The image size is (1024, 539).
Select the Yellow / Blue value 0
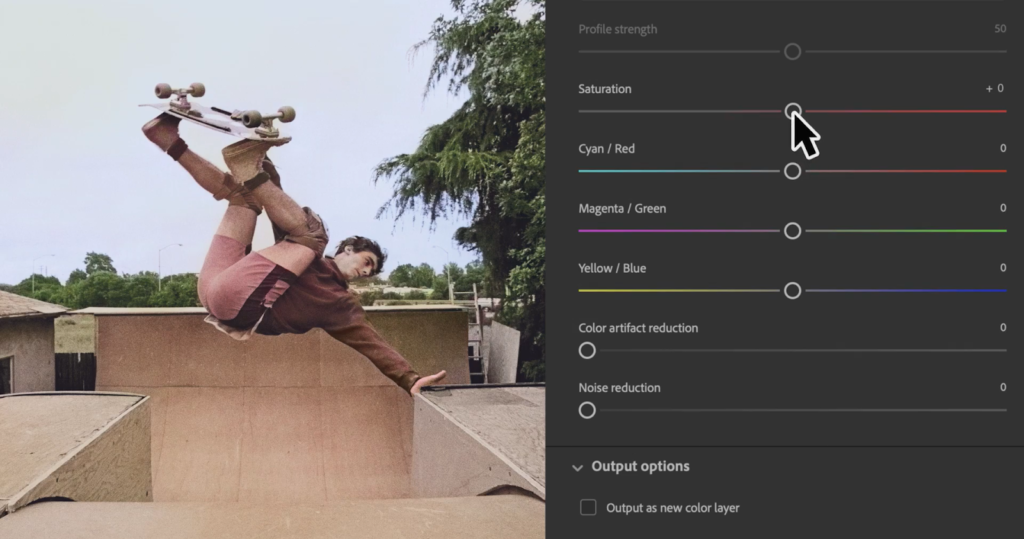click(1003, 268)
